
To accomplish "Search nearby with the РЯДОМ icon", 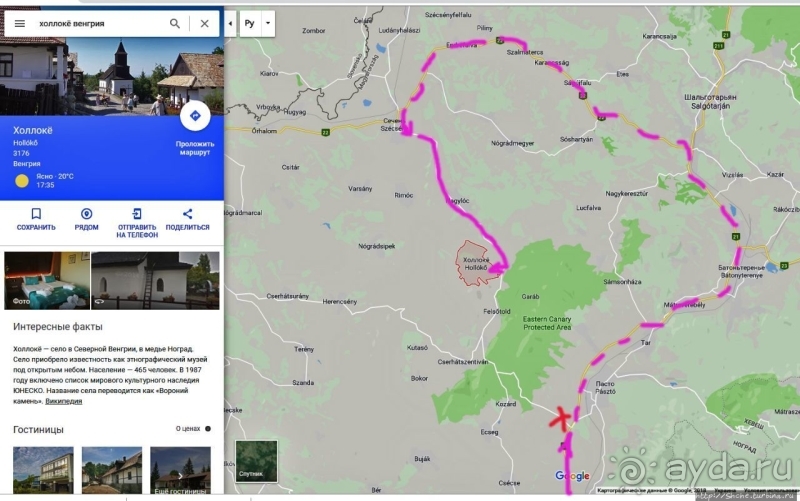I will point(86,214).
